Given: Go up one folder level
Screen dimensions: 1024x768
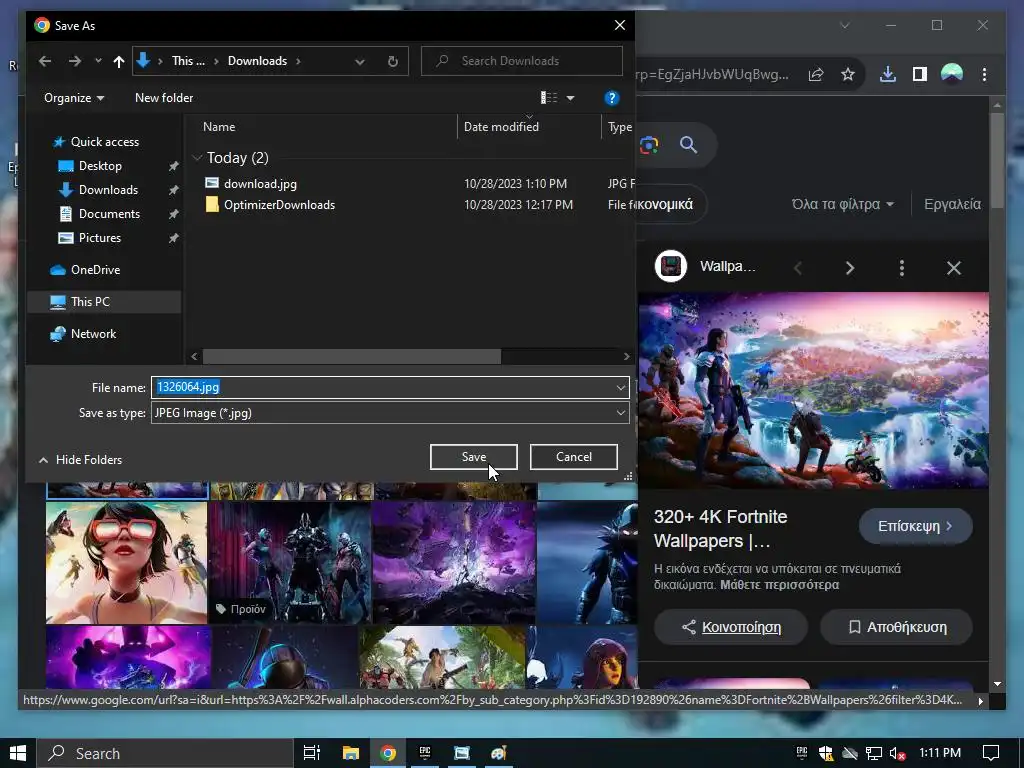Looking at the screenshot, I should click(118, 61).
